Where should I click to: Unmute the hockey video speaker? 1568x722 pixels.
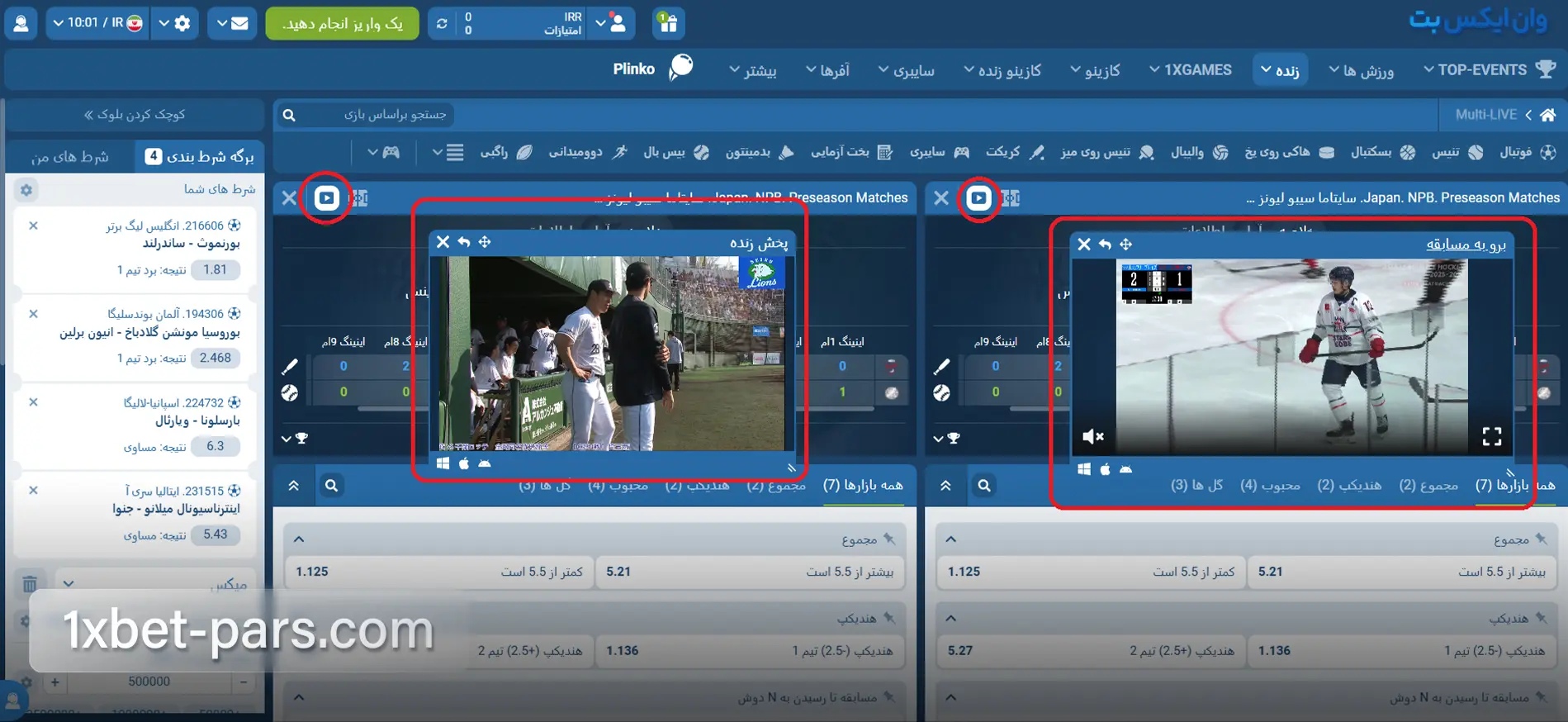1093,436
